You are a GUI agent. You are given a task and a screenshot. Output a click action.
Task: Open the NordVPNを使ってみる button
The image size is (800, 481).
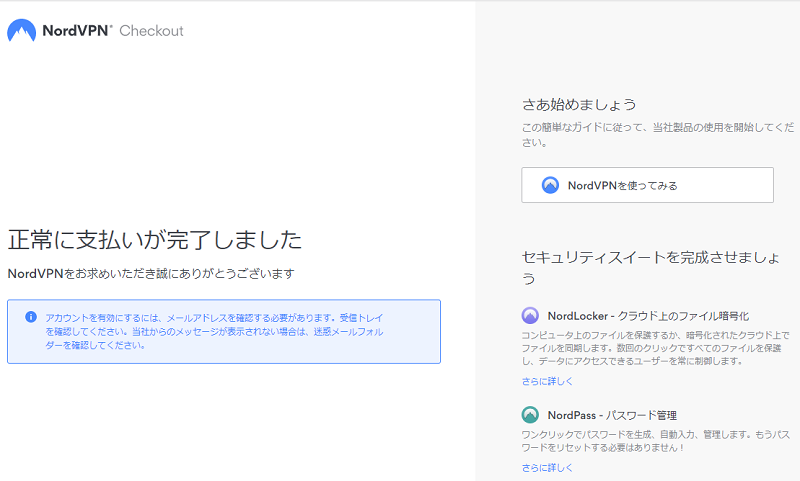coord(647,185)
